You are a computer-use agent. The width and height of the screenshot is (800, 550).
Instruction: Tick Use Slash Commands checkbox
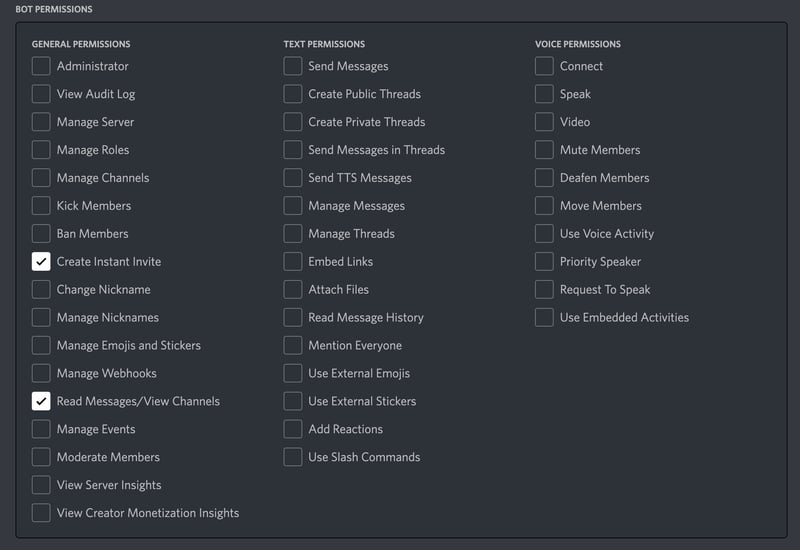(x=292, y=457)
